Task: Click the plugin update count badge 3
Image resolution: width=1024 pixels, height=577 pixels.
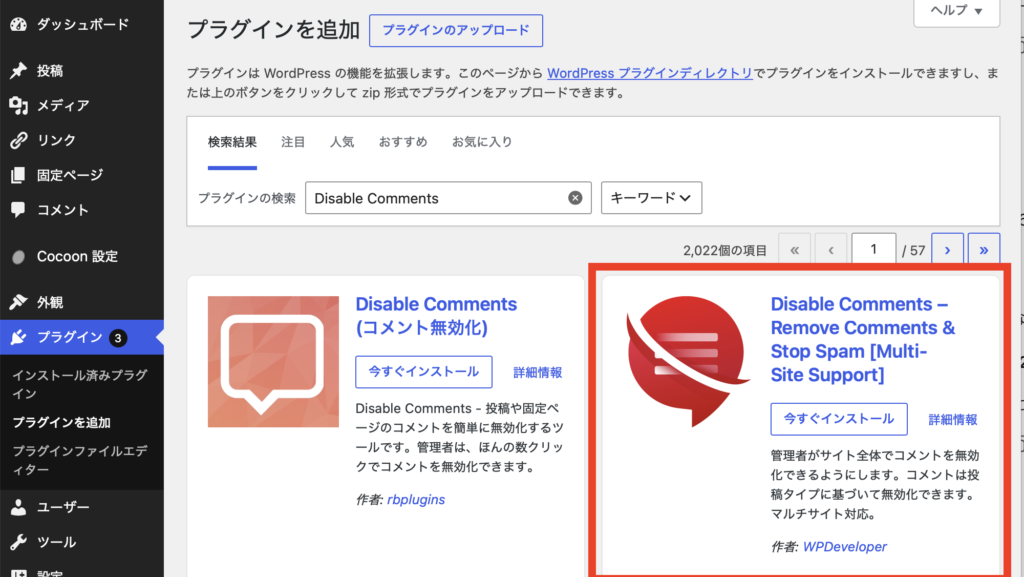Action: [x=118, y=337]
